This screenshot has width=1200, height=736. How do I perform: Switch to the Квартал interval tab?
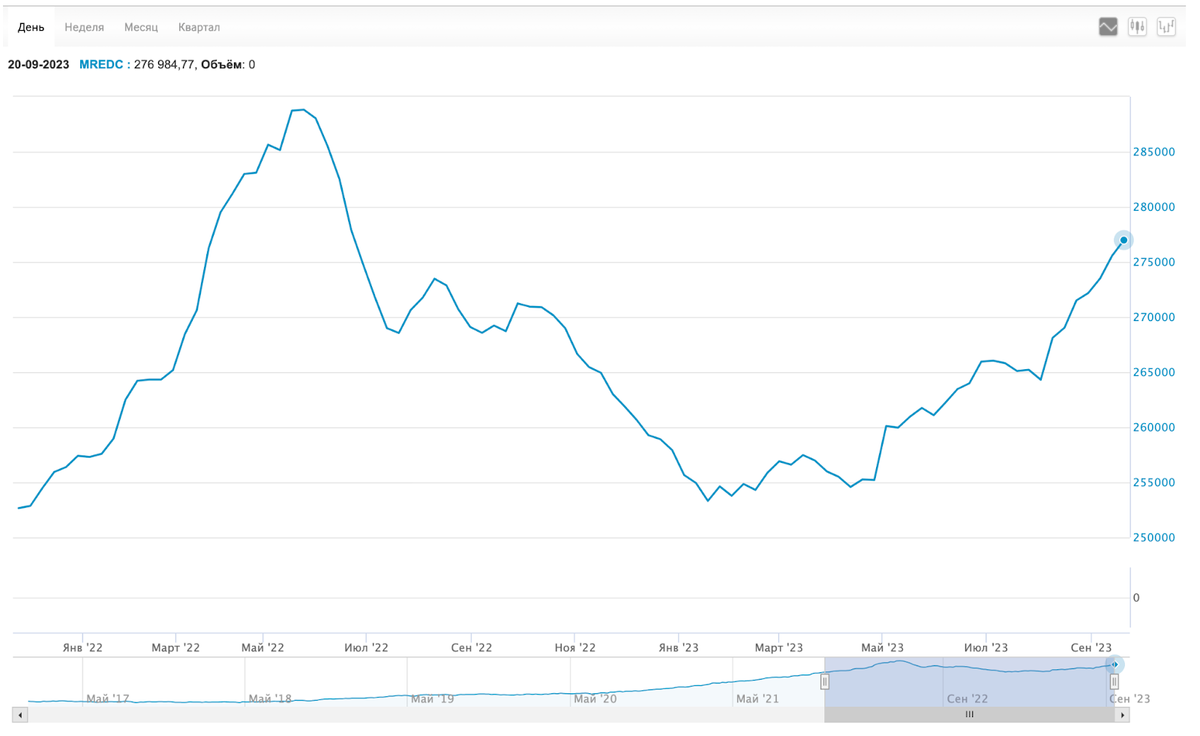[x=199, y=27]
